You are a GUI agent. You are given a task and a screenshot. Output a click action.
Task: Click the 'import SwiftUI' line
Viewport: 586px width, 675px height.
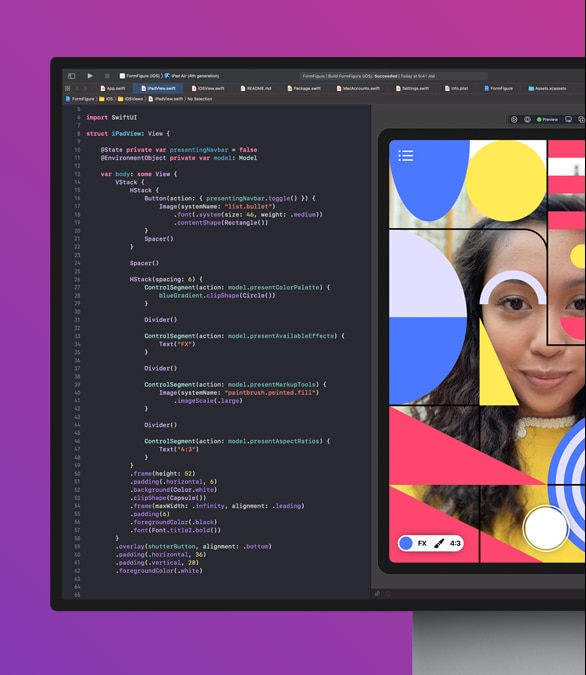click(112, 118)
